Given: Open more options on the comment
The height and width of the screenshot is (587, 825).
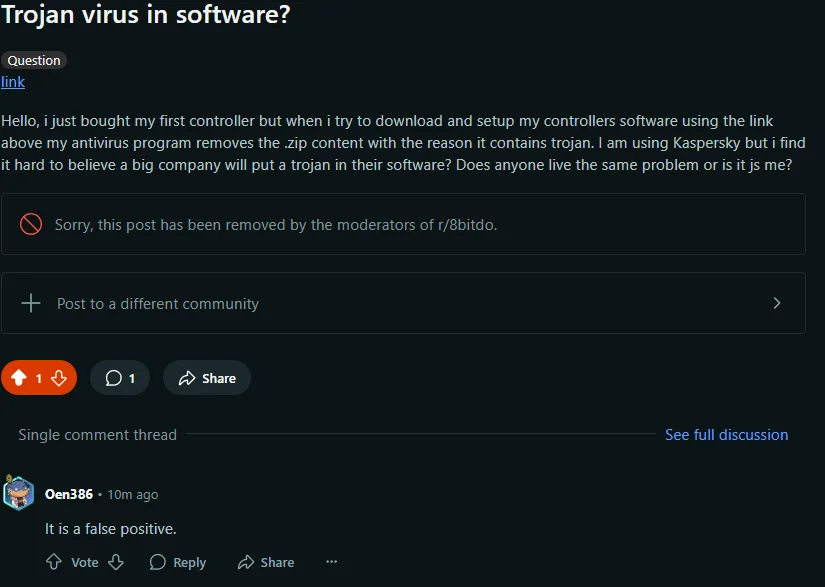Looking at the screenshot, I should point(331,562).
